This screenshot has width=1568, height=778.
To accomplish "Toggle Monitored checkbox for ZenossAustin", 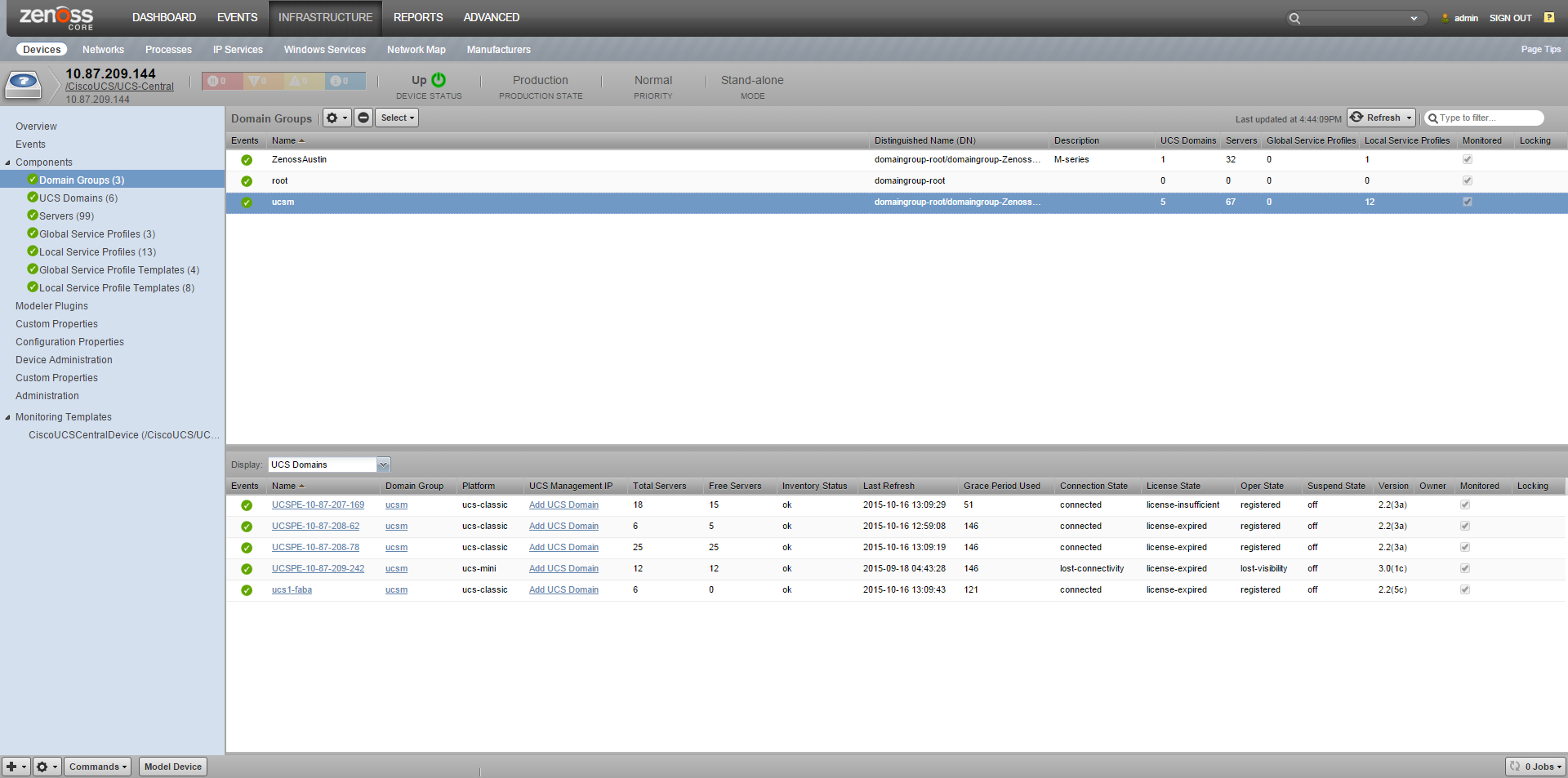I will pyautogui.click(x=1468, y=159).
